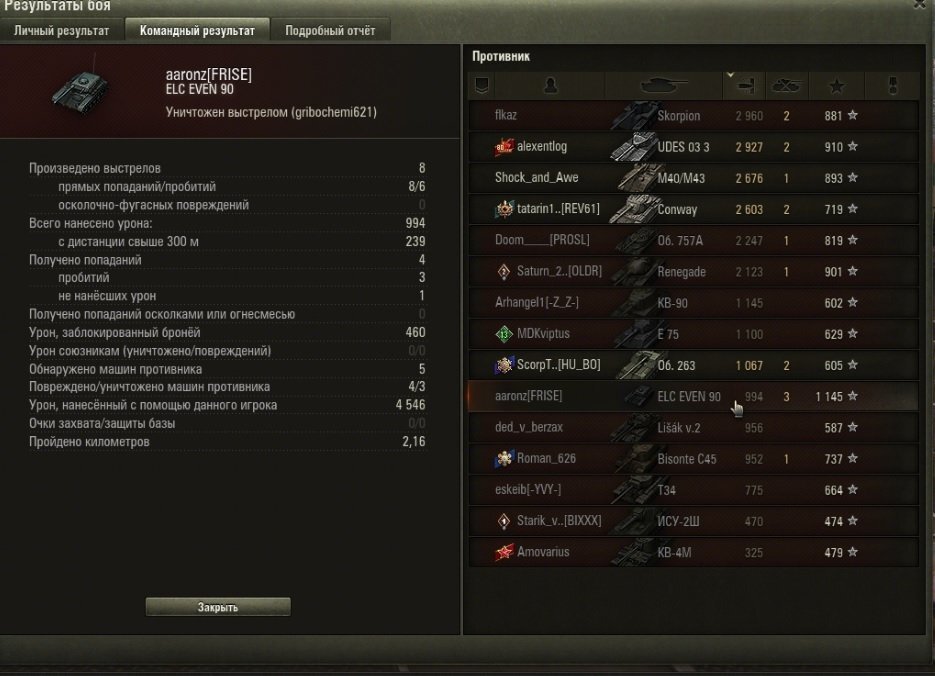Click tatarin1 player badge icon

pyautogui.click(x=504, y=209)
